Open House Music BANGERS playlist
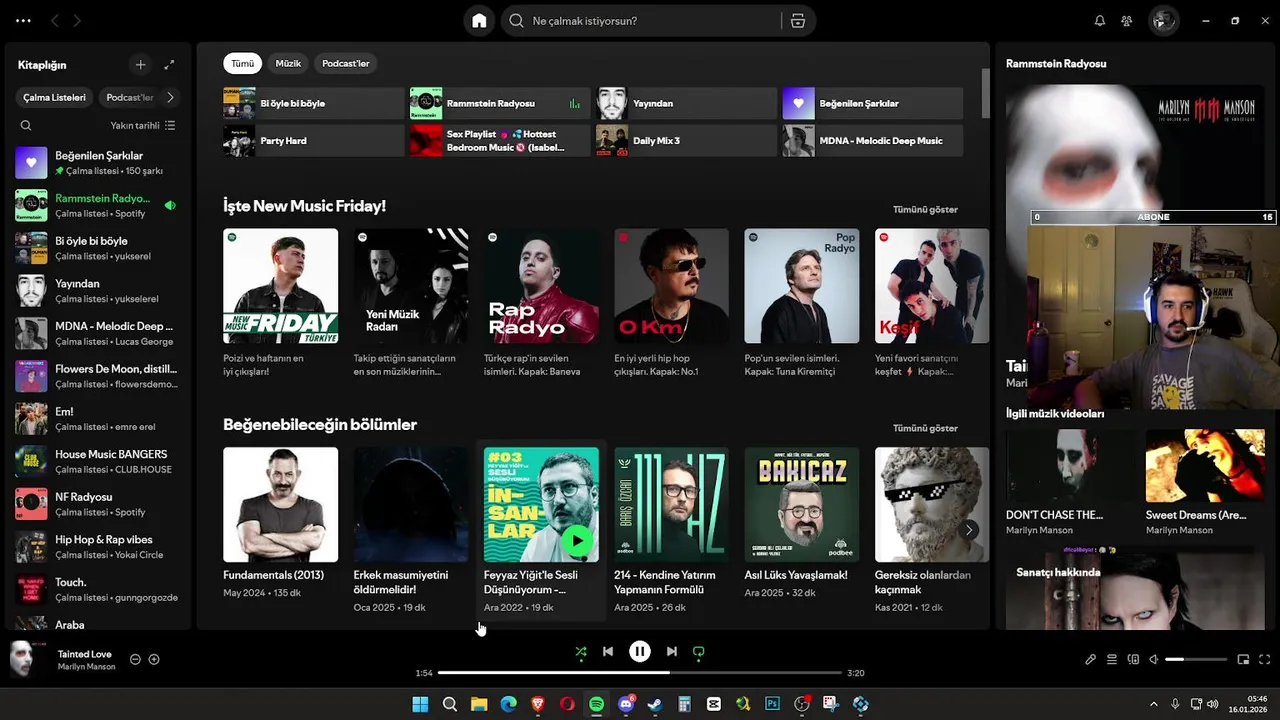 pos(98,461)
